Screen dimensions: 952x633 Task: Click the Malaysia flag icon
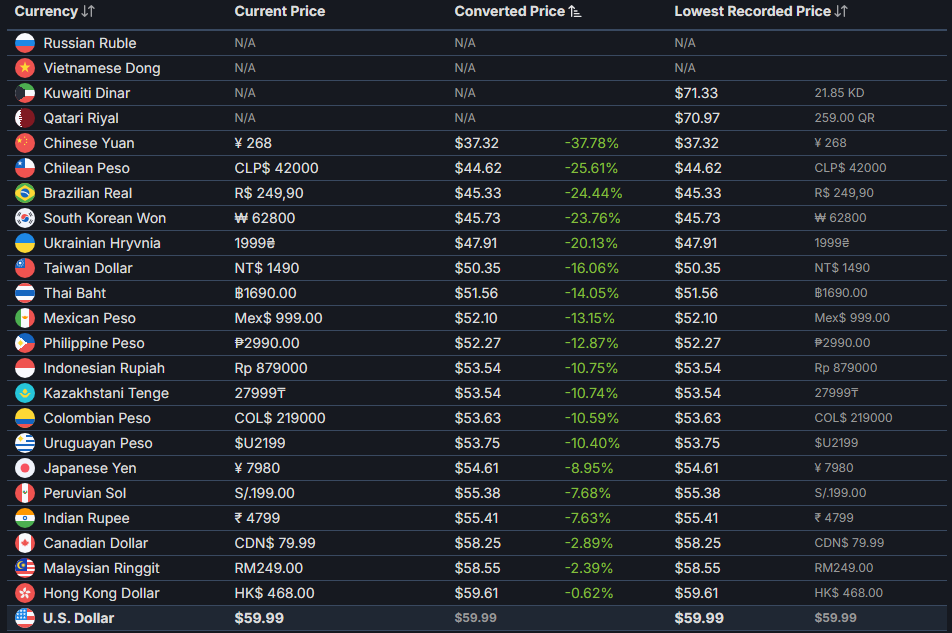pyautogui.click(x=25, y=567)
